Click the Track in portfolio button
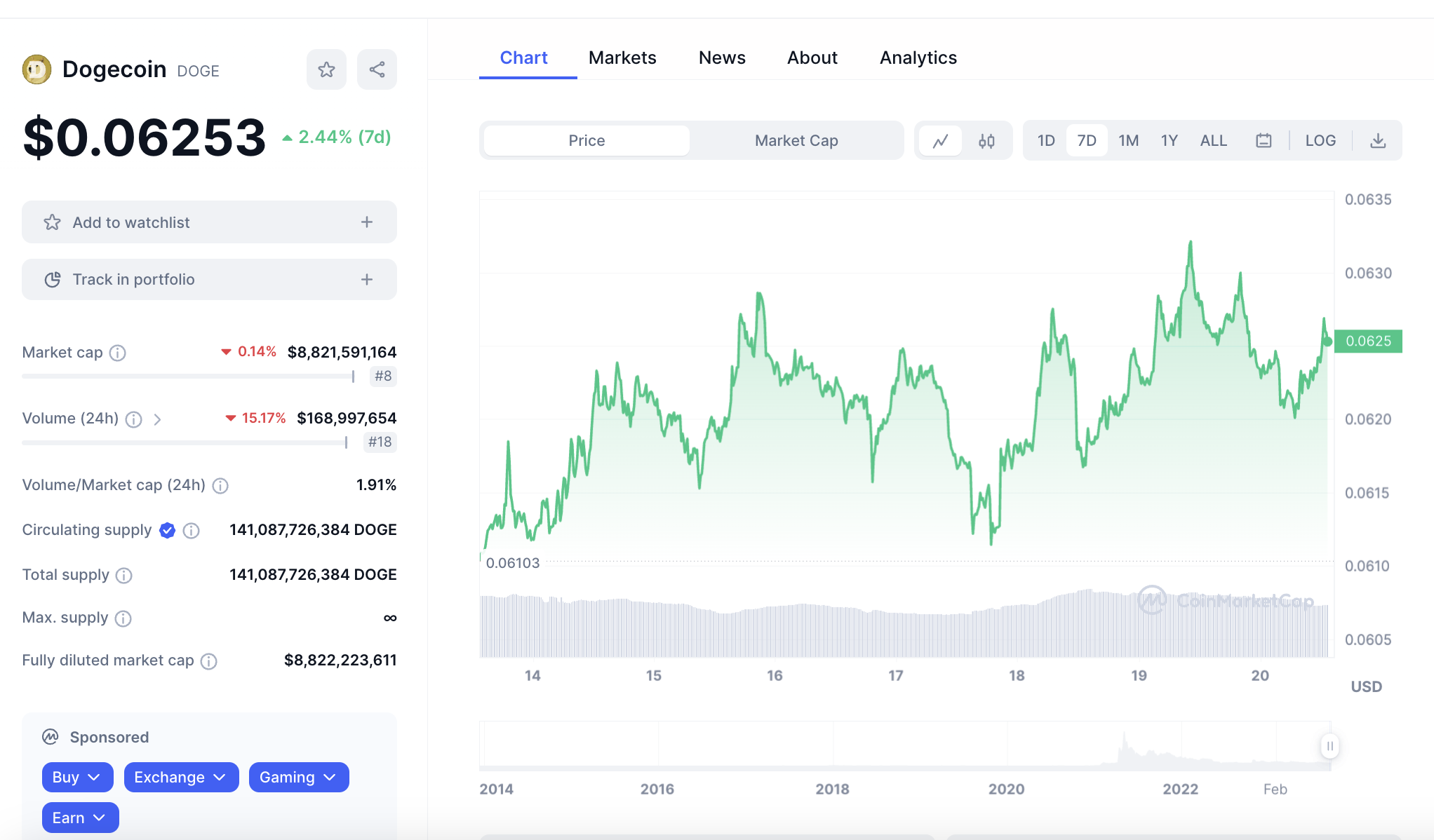1434x840 pixels. pos(209,280)
